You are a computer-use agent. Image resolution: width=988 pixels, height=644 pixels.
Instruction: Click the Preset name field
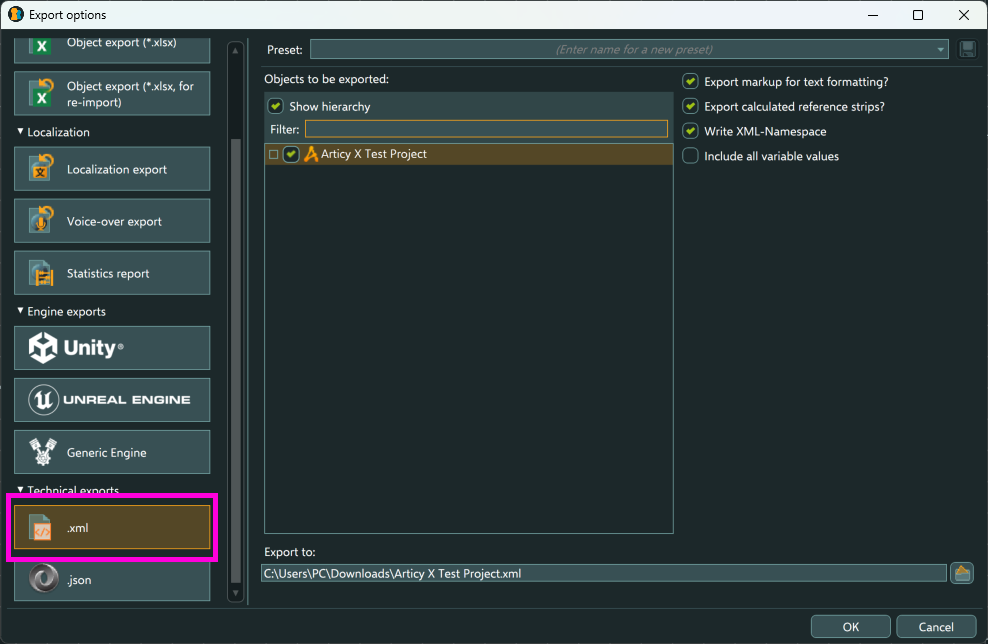[x=629, y=49]
